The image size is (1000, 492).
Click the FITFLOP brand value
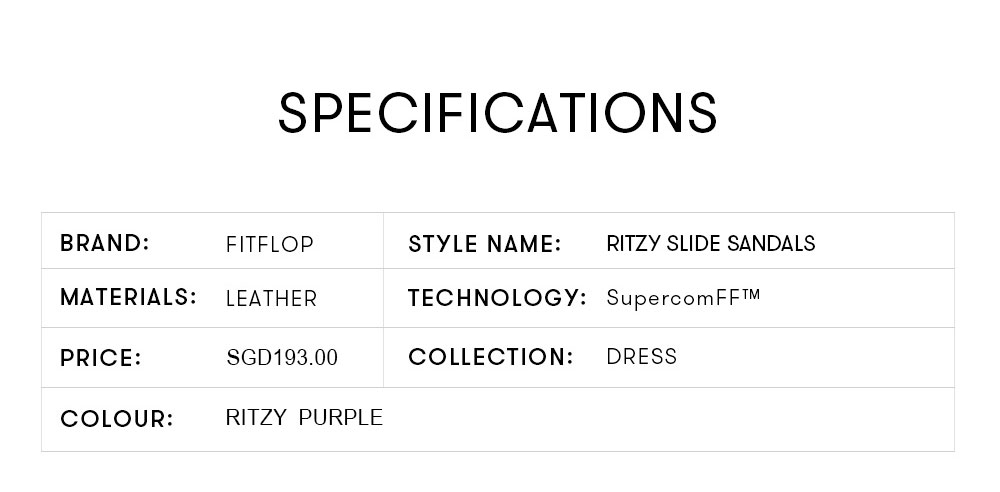pos(270,244)
